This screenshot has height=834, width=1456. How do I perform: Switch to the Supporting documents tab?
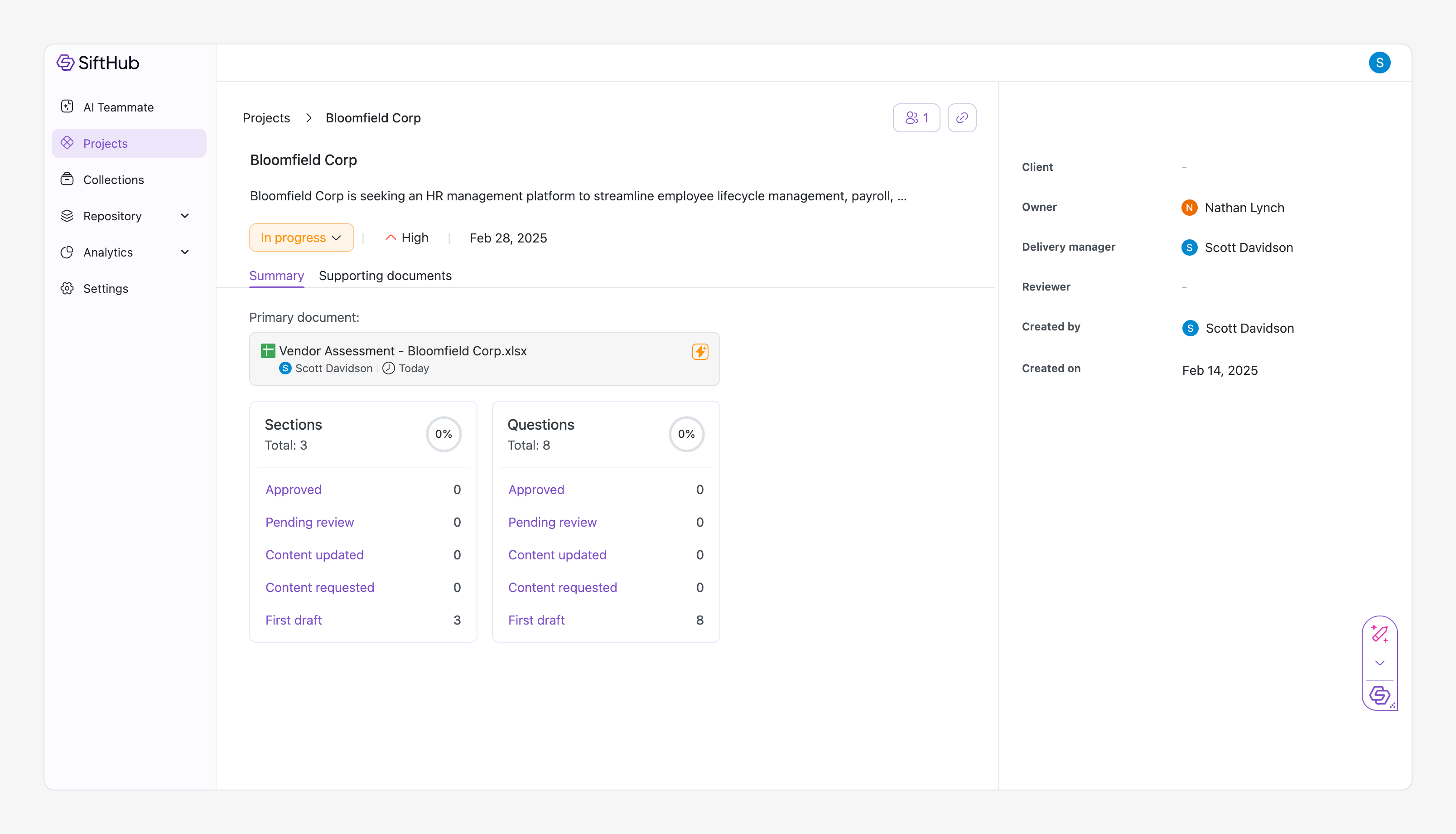pos(385,276)
